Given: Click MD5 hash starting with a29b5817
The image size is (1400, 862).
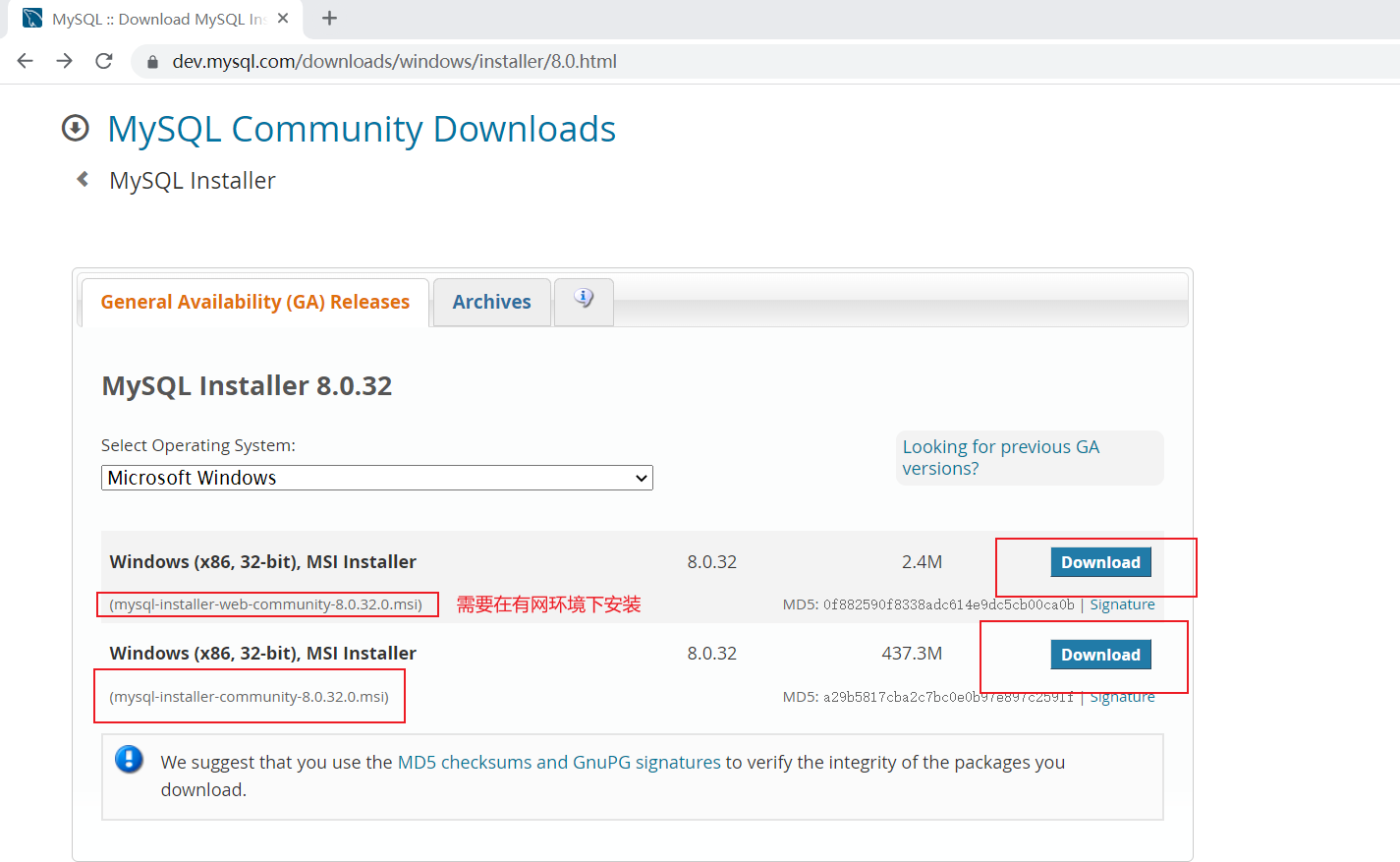Looking at the screenshot, I should [x=949, y=697].
